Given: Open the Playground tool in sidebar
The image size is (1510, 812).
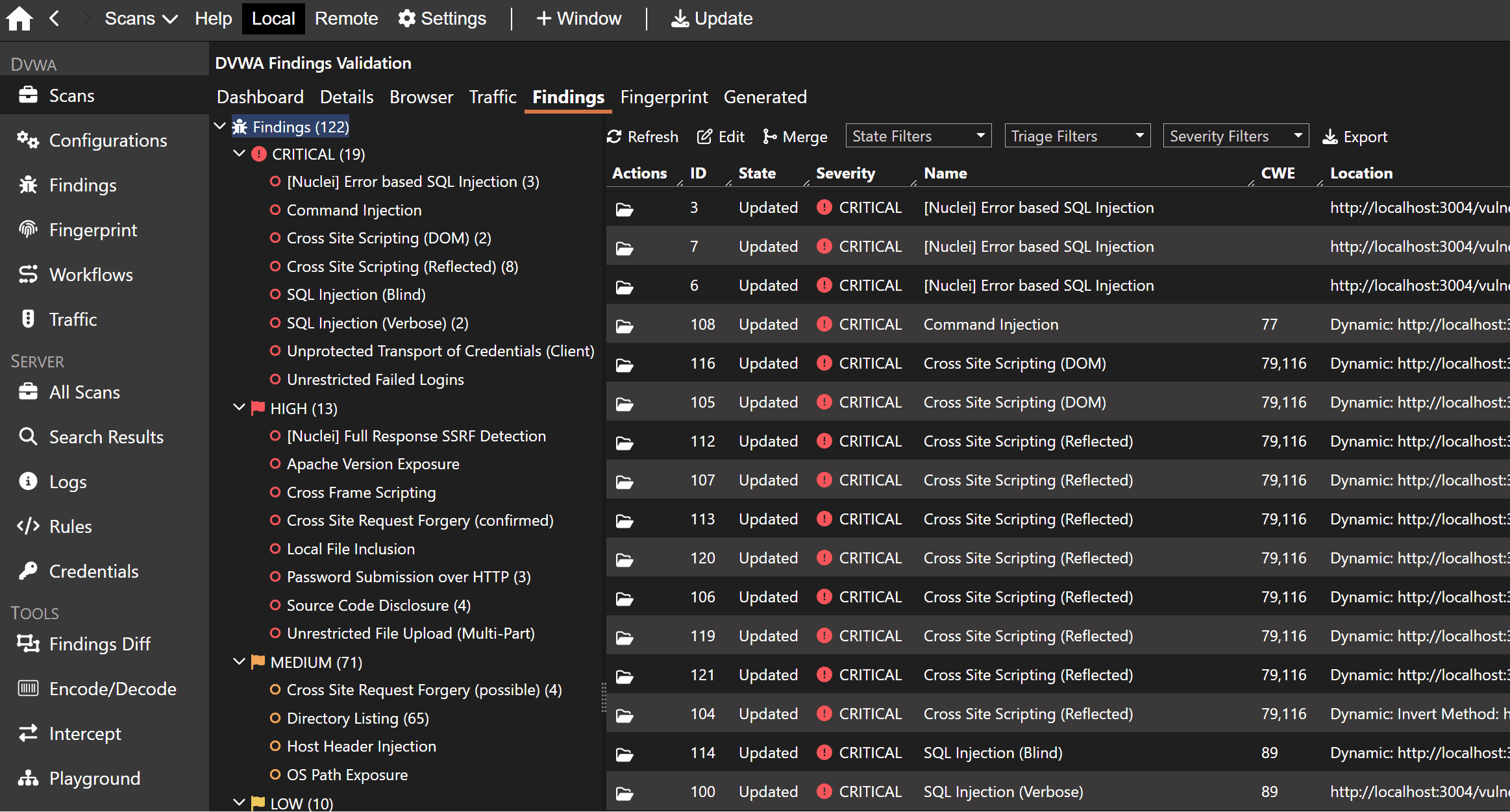Looking at the screenshot, I should click(x=95, y=779).
